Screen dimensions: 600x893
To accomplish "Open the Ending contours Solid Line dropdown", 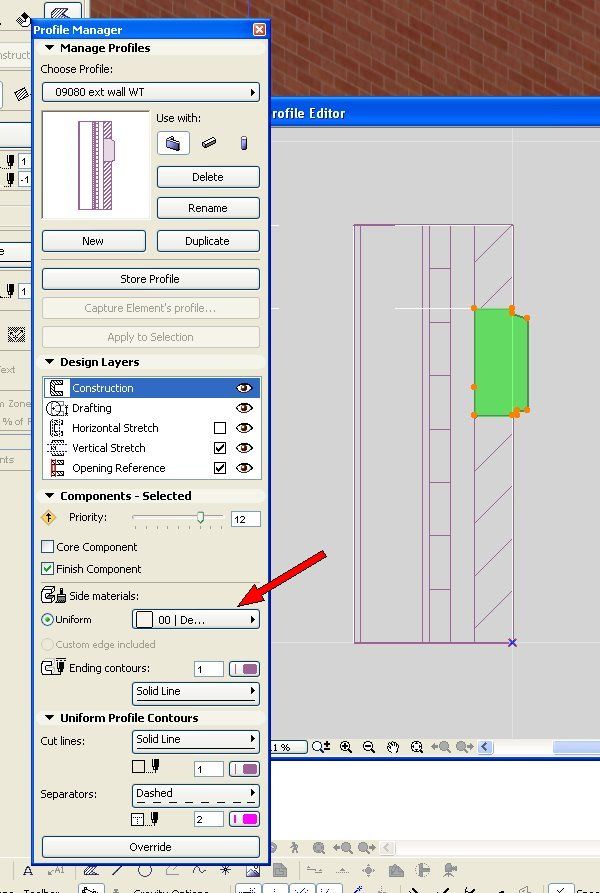I will tap(196, 692).
